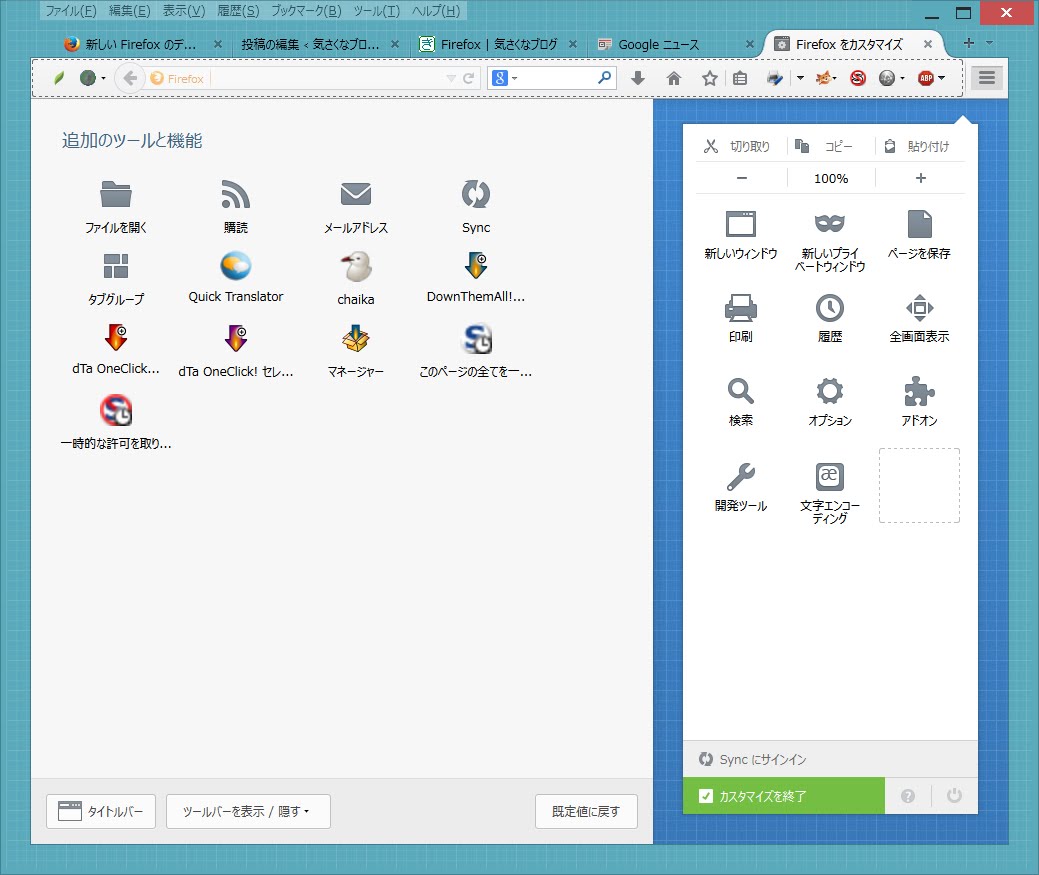Open the ツール(T) menu
Image resolution: width=1039 pixels, height=875 pixels.
coord(376,11)
